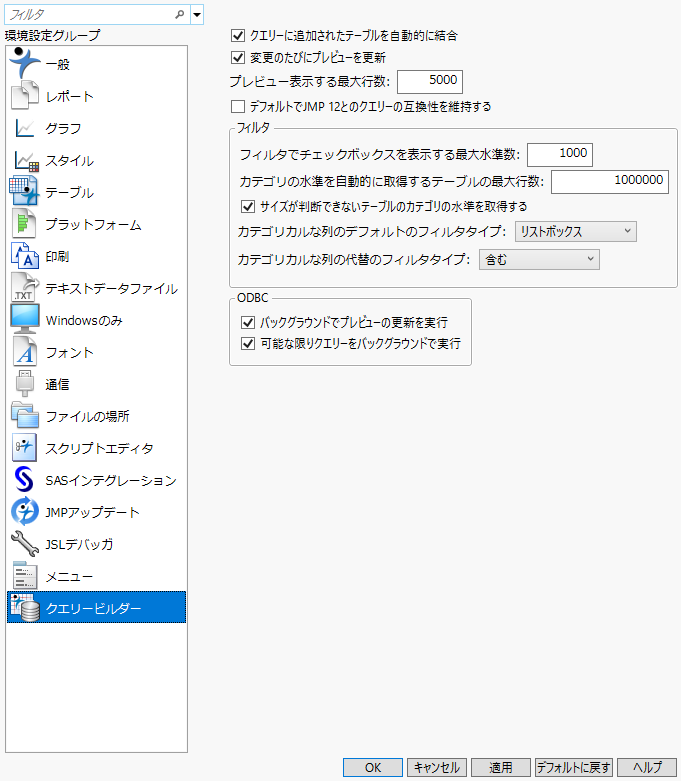The width and height of the screenshot is (681, 781).
Task: Open the フォント (Fonts) category icon
Action: 24,352
